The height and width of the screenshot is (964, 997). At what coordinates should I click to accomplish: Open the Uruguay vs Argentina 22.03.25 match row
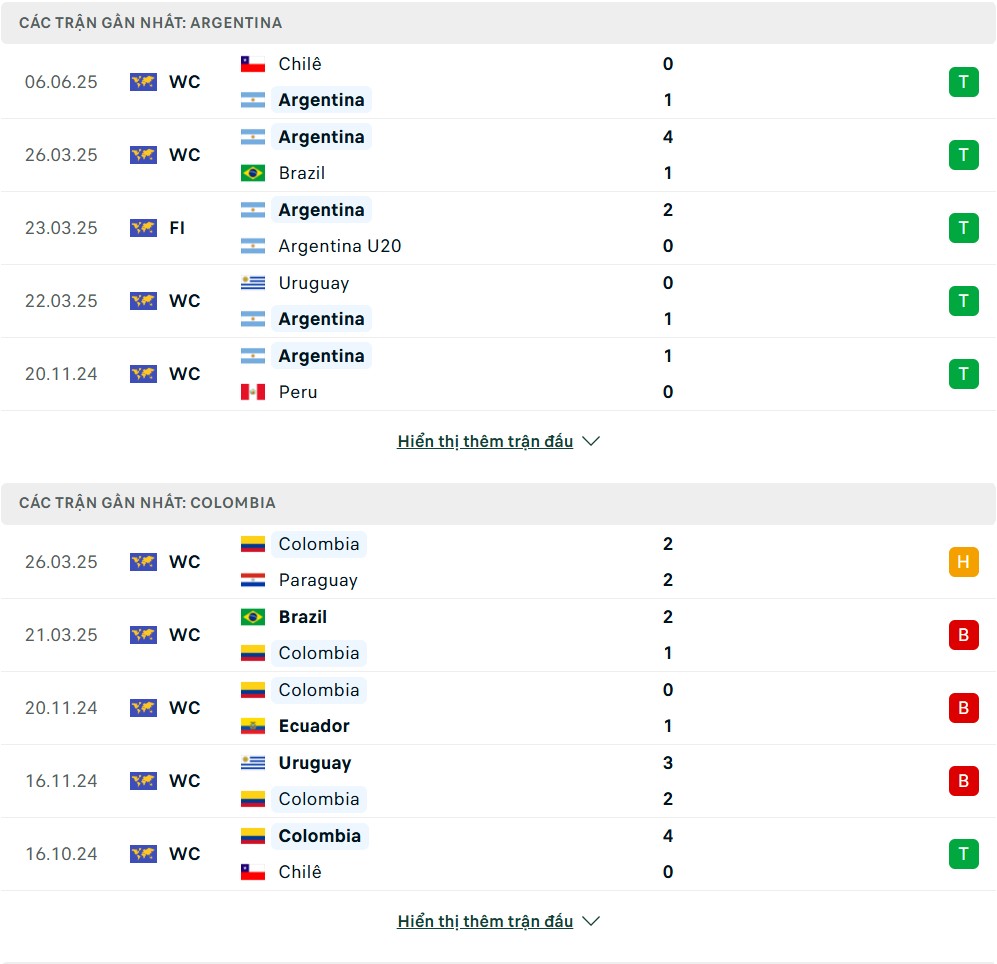coord(498,301)
